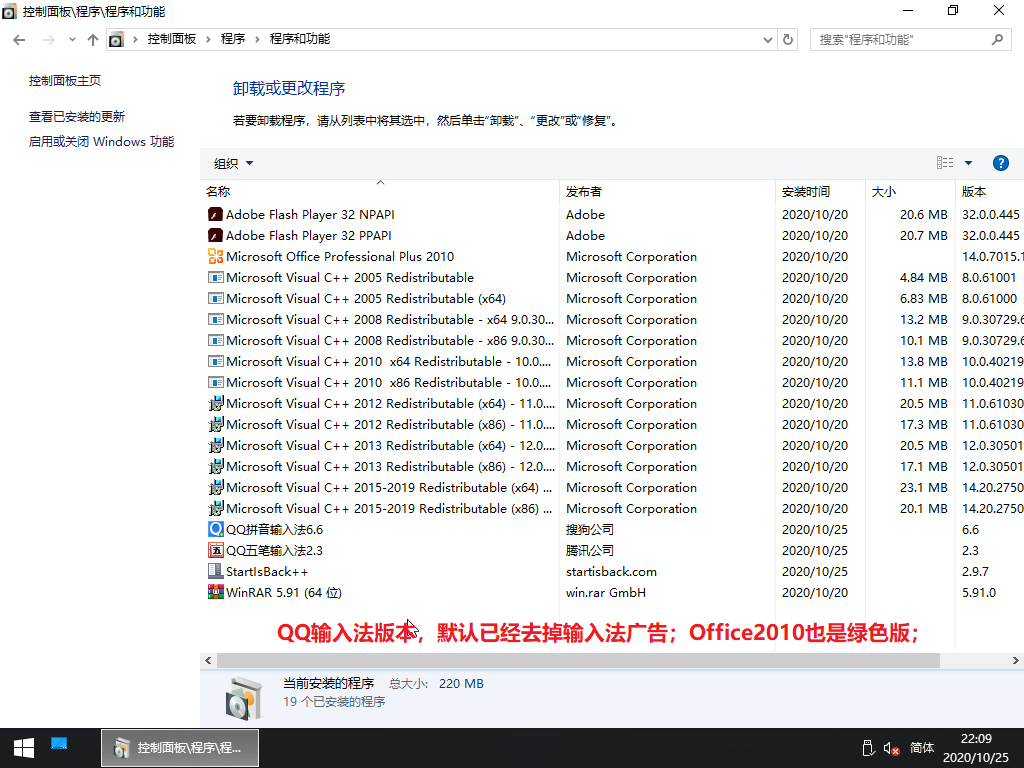Viewport: 1024px width, 768px height.
Task: Sort by 安装时间 column header
Action: tap(820, 191)
